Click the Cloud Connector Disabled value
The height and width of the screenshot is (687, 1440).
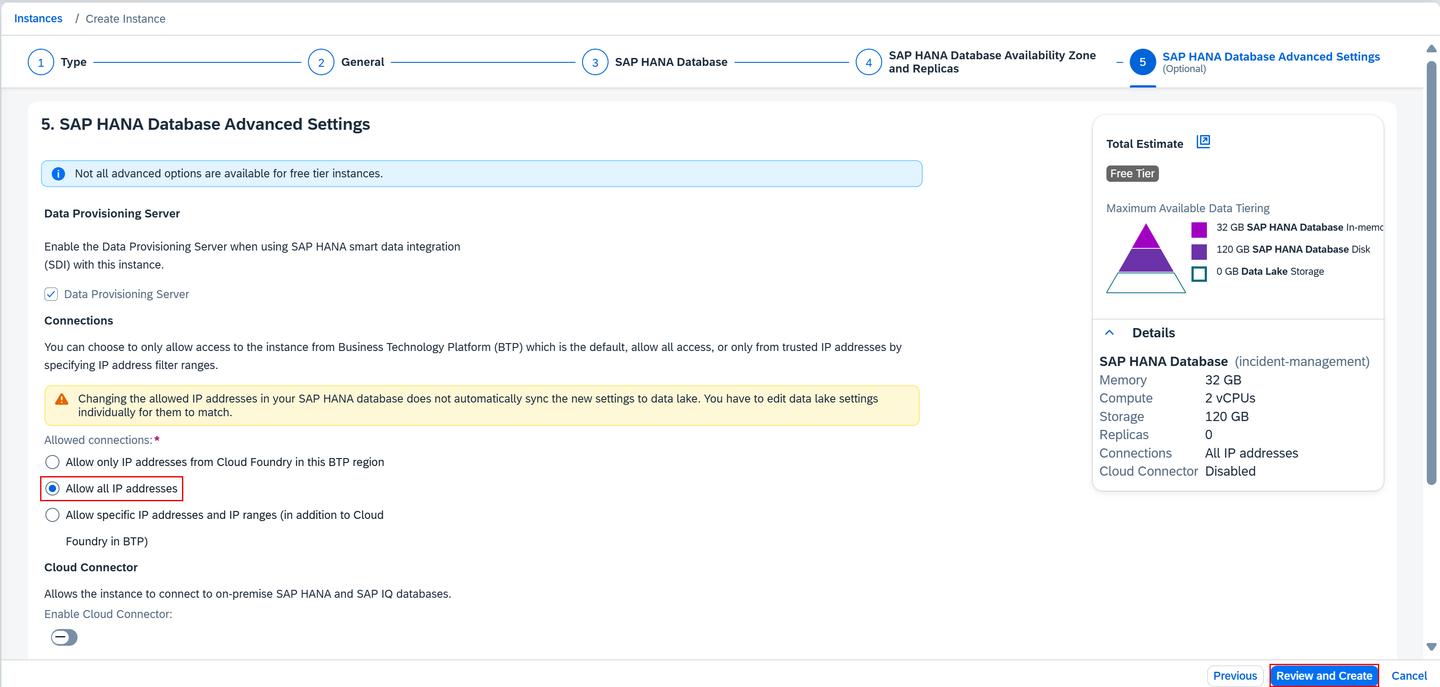(x=1230, y=471)
